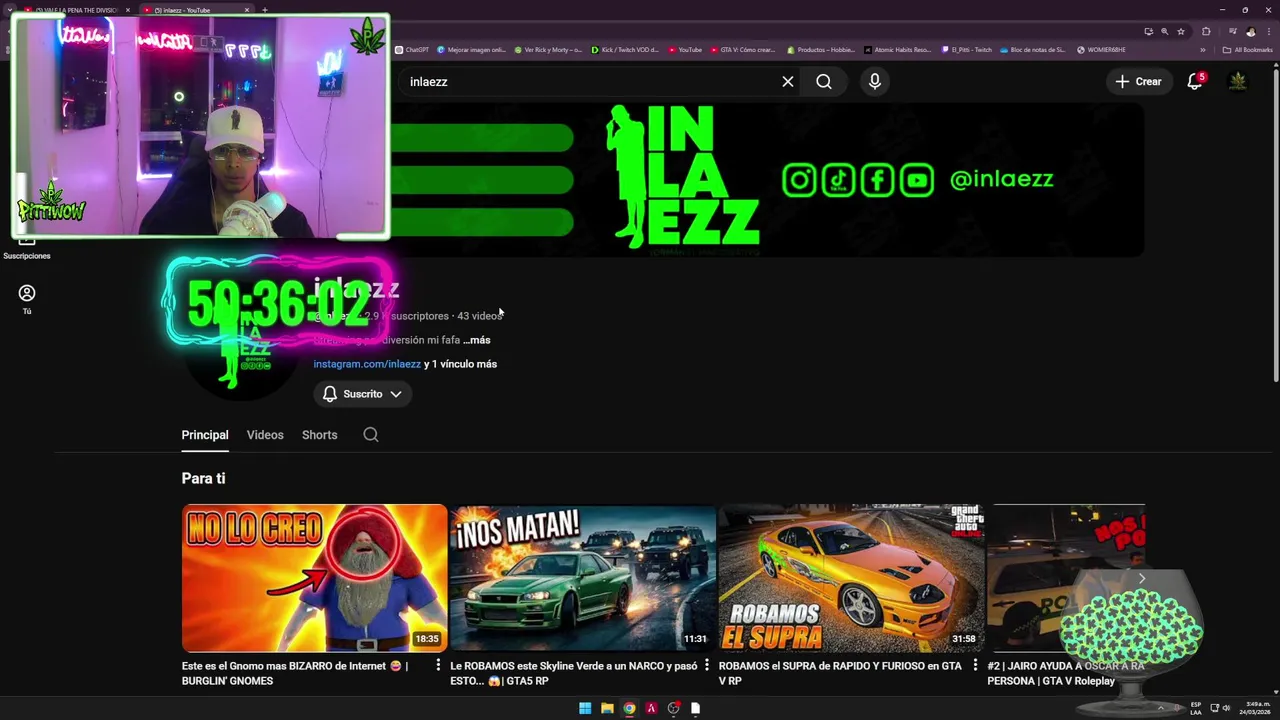The image size is (1280, 720).
Task: Expand hidden bookmarks chevron
Action: click(1203, 50)
